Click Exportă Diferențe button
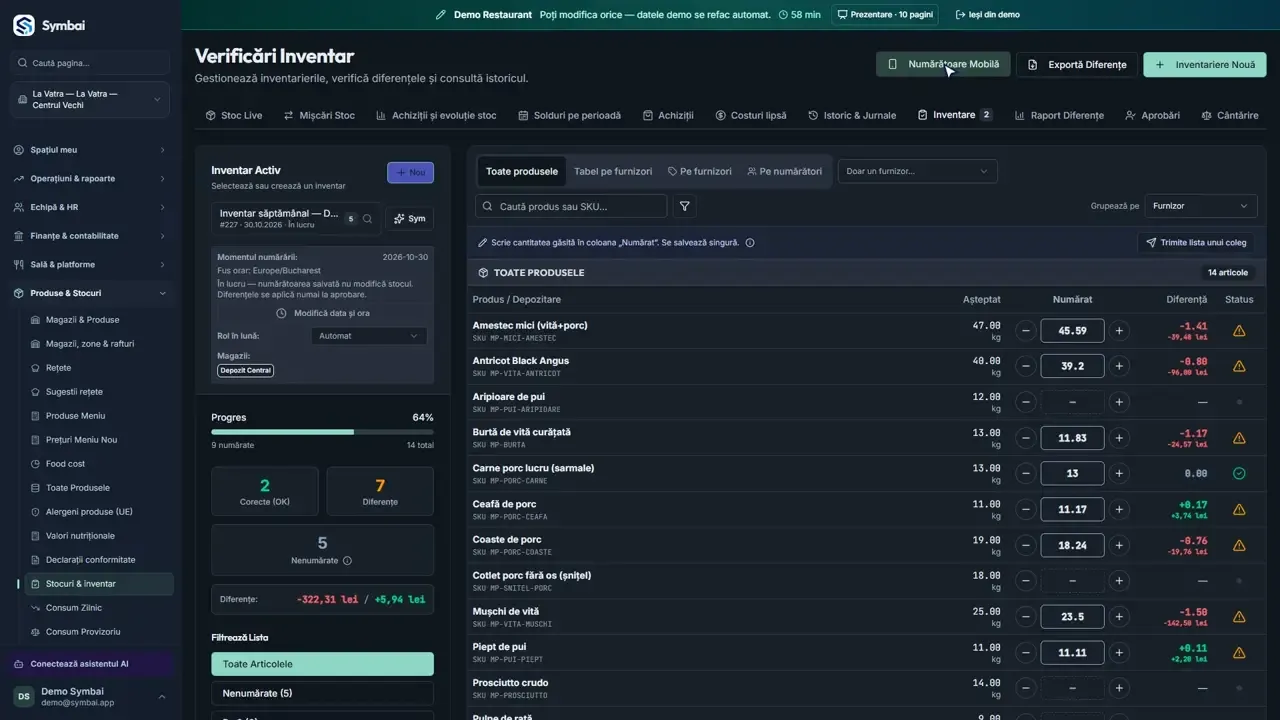The height and width of the screenshot is (720, 1280). [1077, 65]
